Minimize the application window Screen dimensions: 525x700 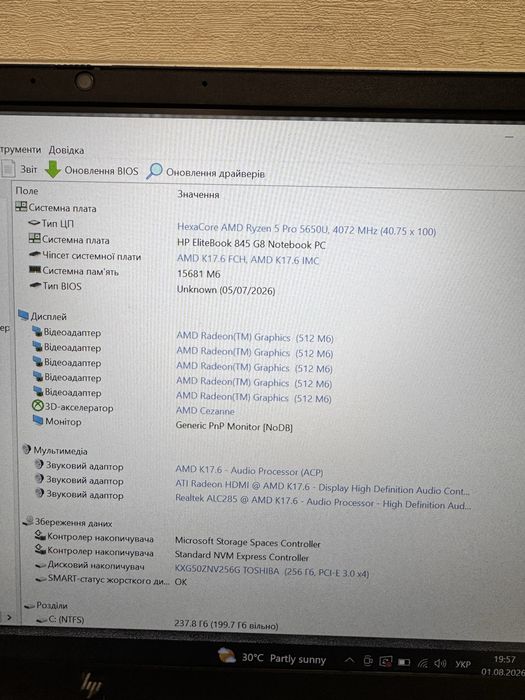[510, 137]
